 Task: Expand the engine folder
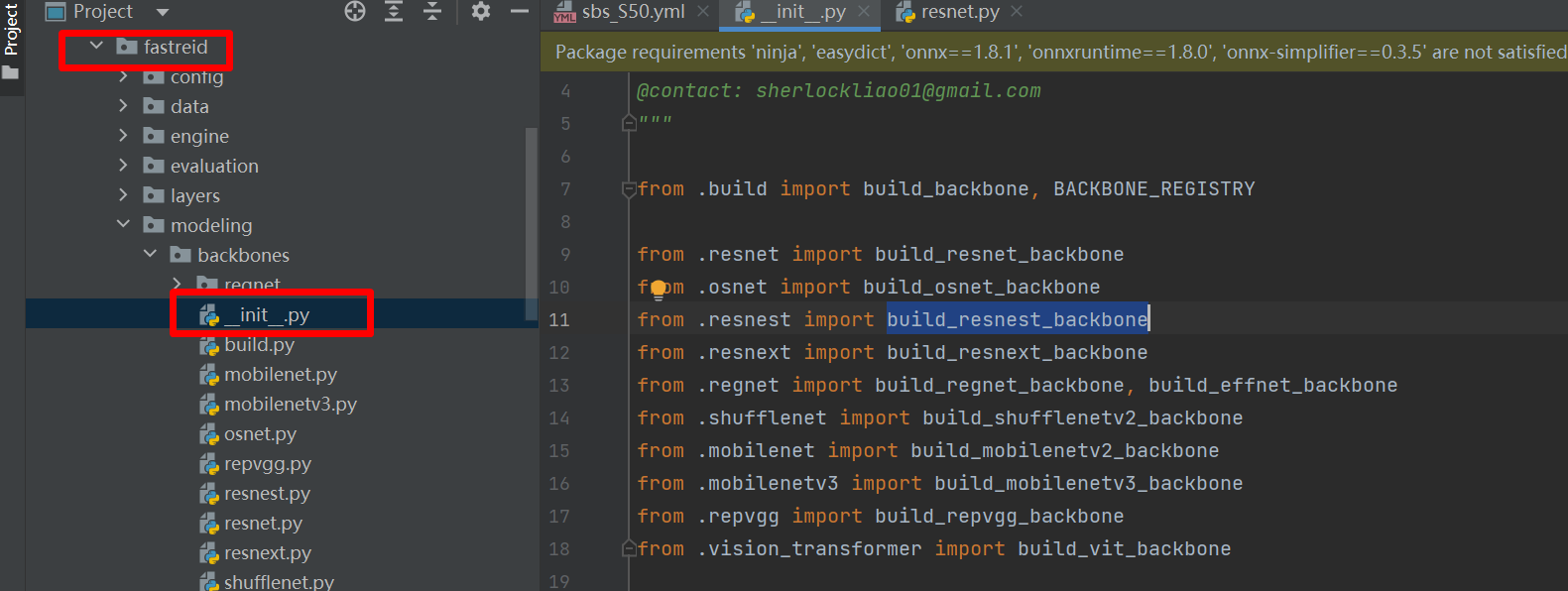(x=123, y=135)
